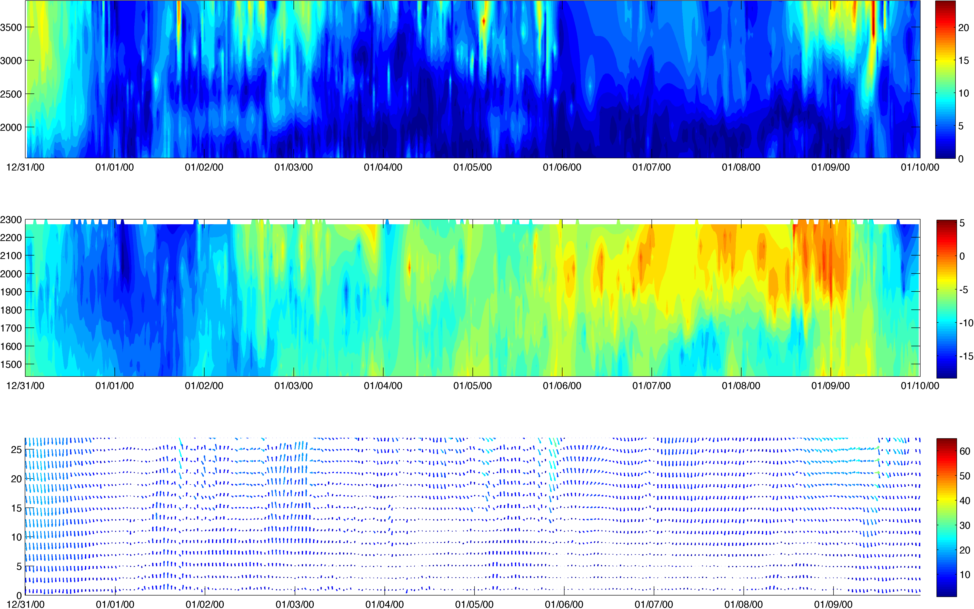Click the 01/08/00 date label under bottom plot
The height and width of the screenshot is (609, 974).
point(744,604)
